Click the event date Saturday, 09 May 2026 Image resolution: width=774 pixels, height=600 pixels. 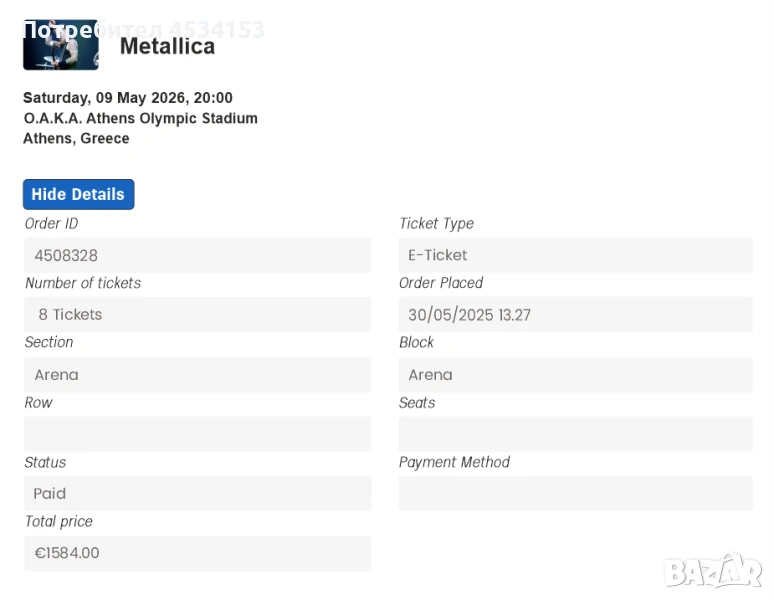(127, 98)
